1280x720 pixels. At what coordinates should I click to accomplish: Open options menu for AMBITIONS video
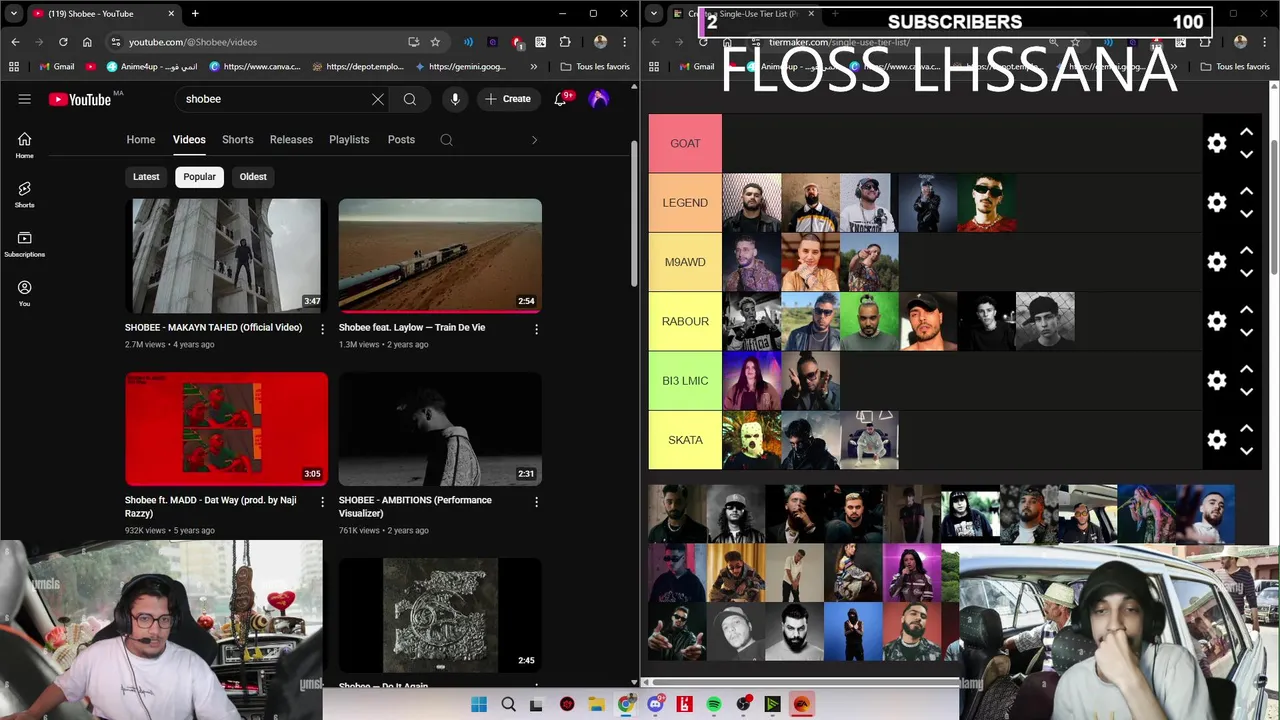[x=536, y=502]
